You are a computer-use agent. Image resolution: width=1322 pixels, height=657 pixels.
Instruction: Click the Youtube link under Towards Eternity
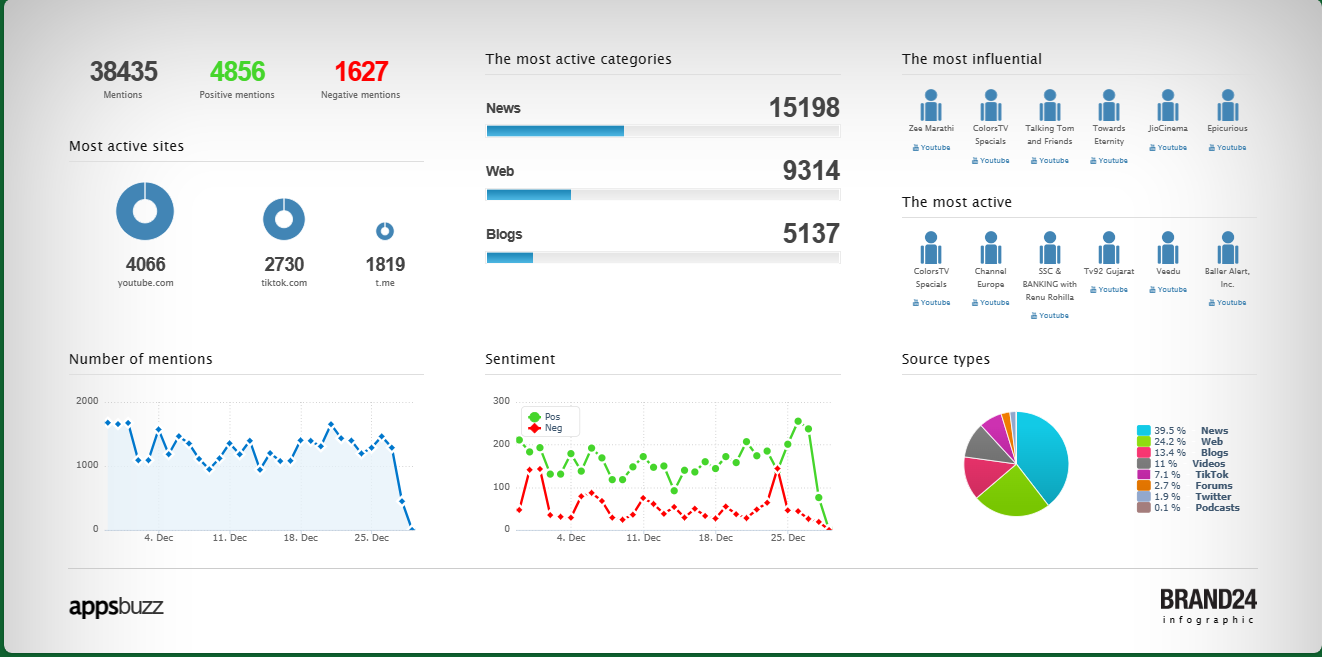[x=1109, y=160]
